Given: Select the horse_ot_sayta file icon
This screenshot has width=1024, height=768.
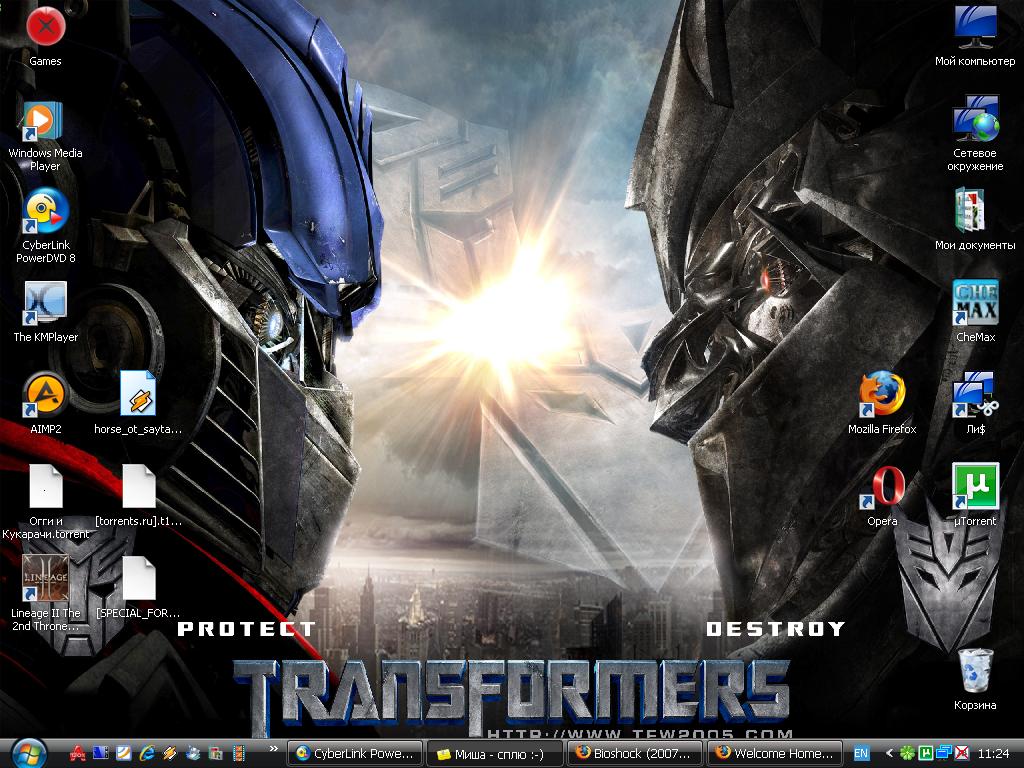Looking at the screenshot, I should (138, 395).
